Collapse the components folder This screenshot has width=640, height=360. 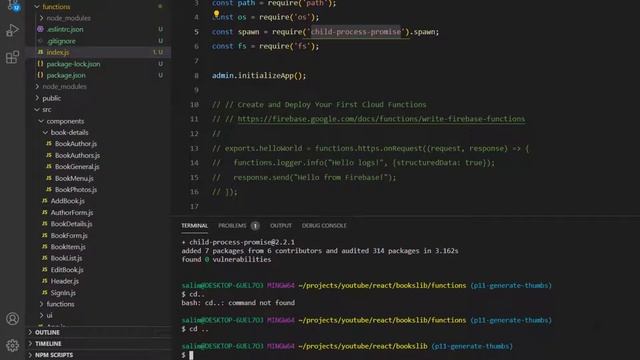[x=41, y=121]
